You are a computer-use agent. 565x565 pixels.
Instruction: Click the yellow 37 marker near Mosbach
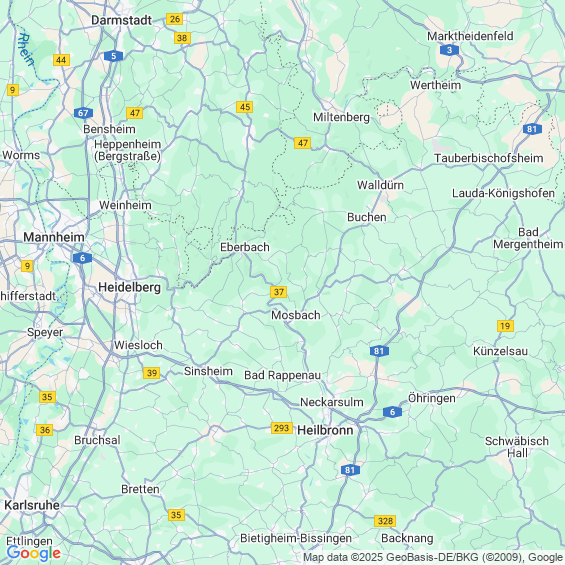click(279, 292)
